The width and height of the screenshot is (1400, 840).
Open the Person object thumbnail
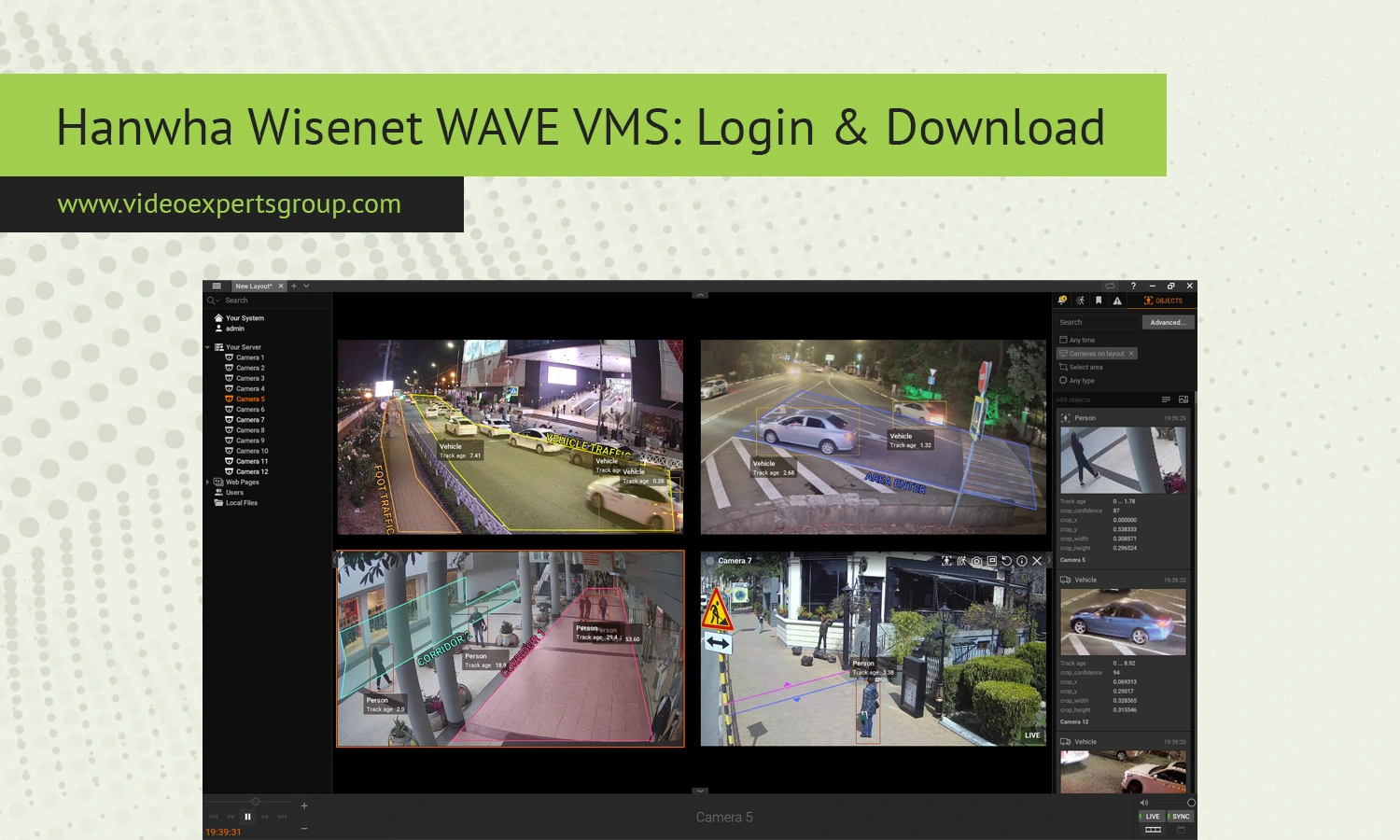[x=1123, y=459]
